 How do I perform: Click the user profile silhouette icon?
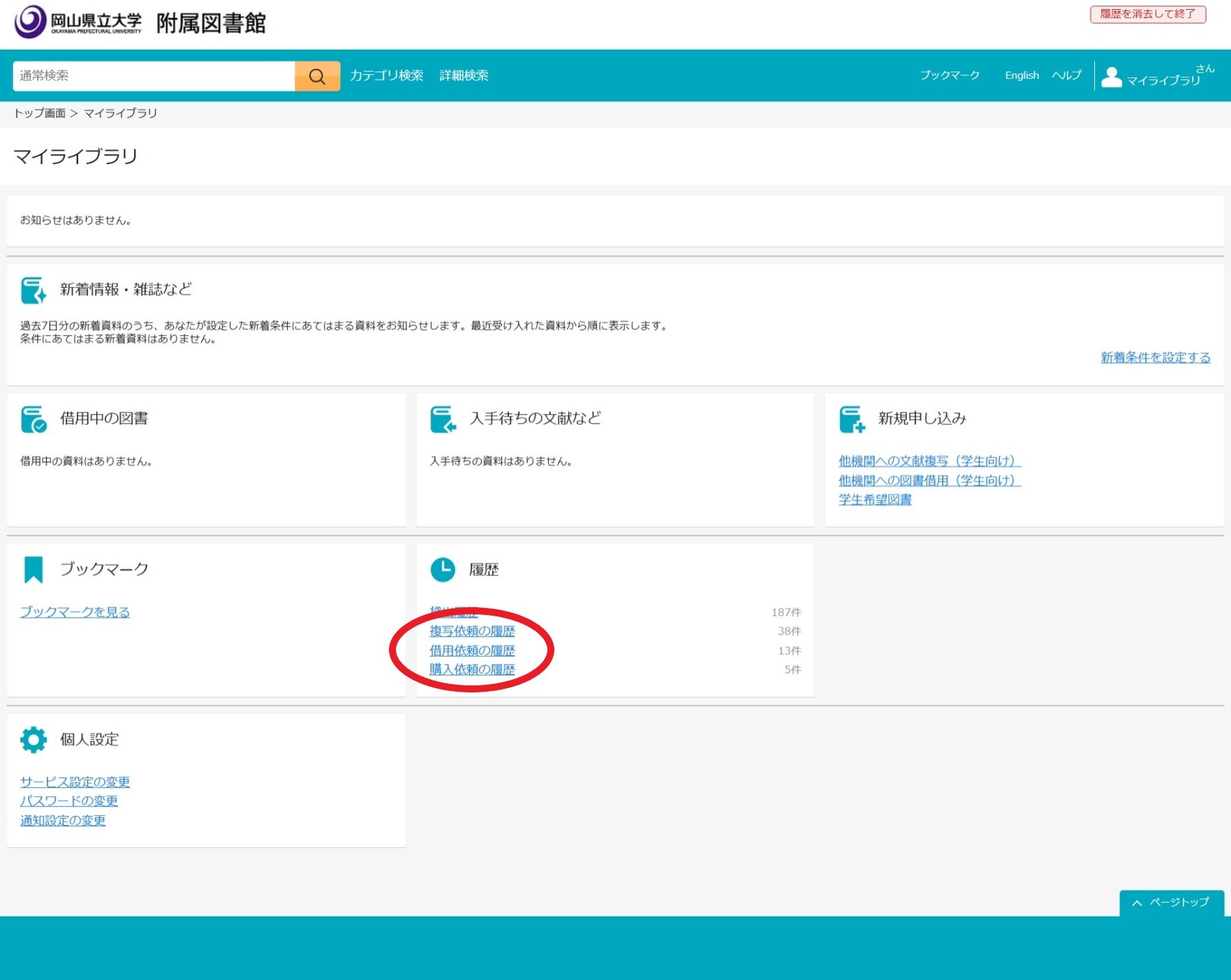pyautogui.click(x=1111, y=77)
